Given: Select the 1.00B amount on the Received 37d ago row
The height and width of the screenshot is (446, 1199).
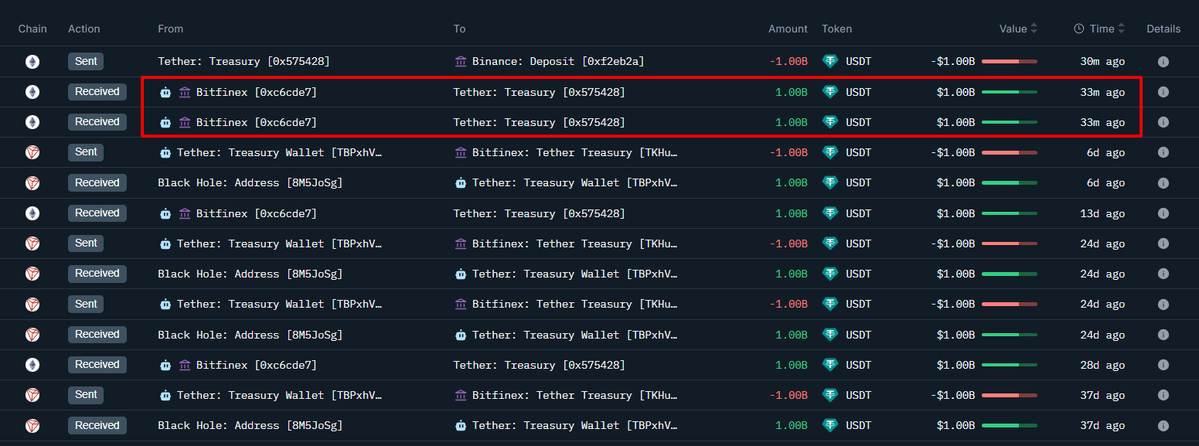Looking at the screenshot, I should click(x=791, y=425).
